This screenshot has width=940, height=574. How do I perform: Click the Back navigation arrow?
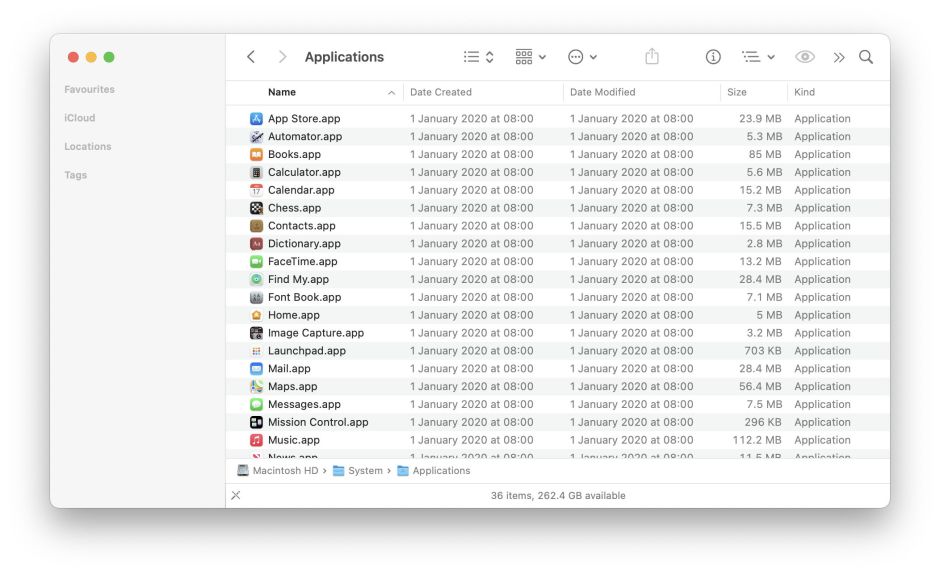(x=251, y=57)
